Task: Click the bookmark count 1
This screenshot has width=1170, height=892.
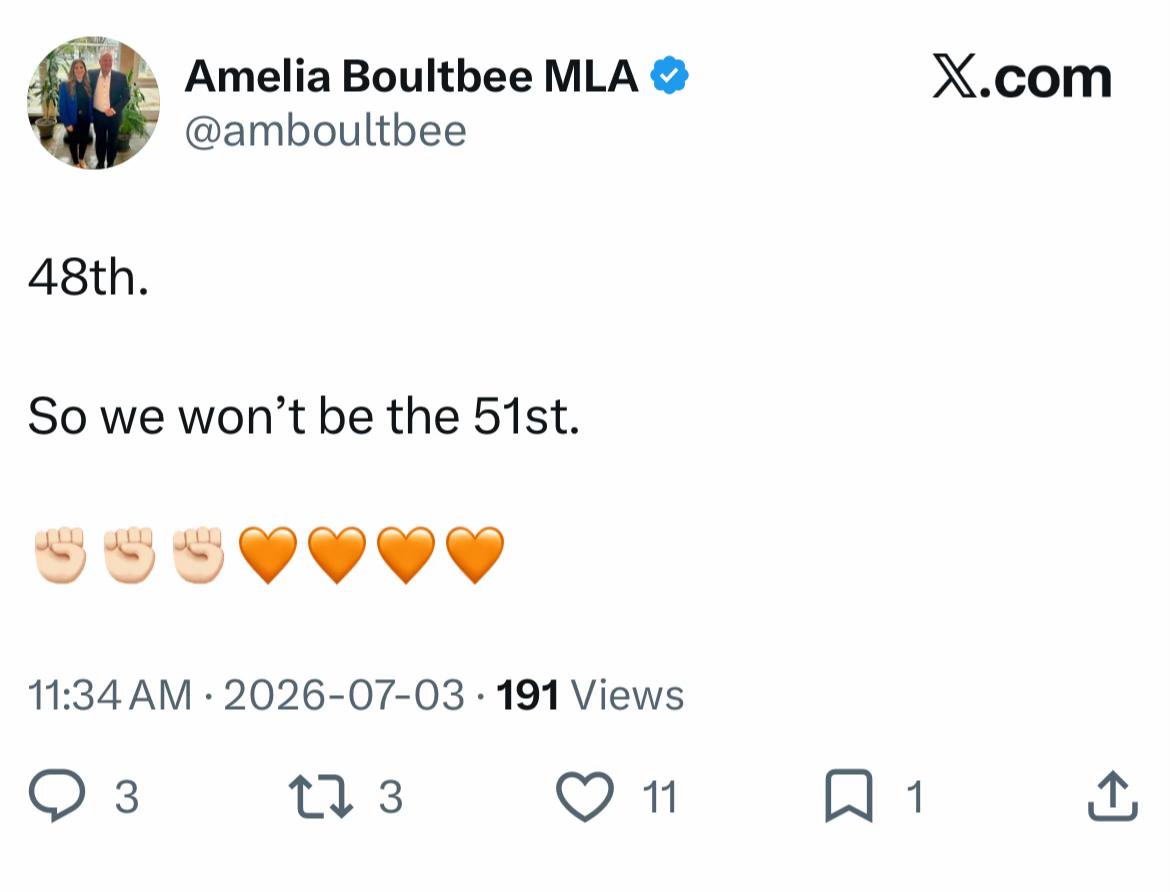Action: click(x=915, y=797)
